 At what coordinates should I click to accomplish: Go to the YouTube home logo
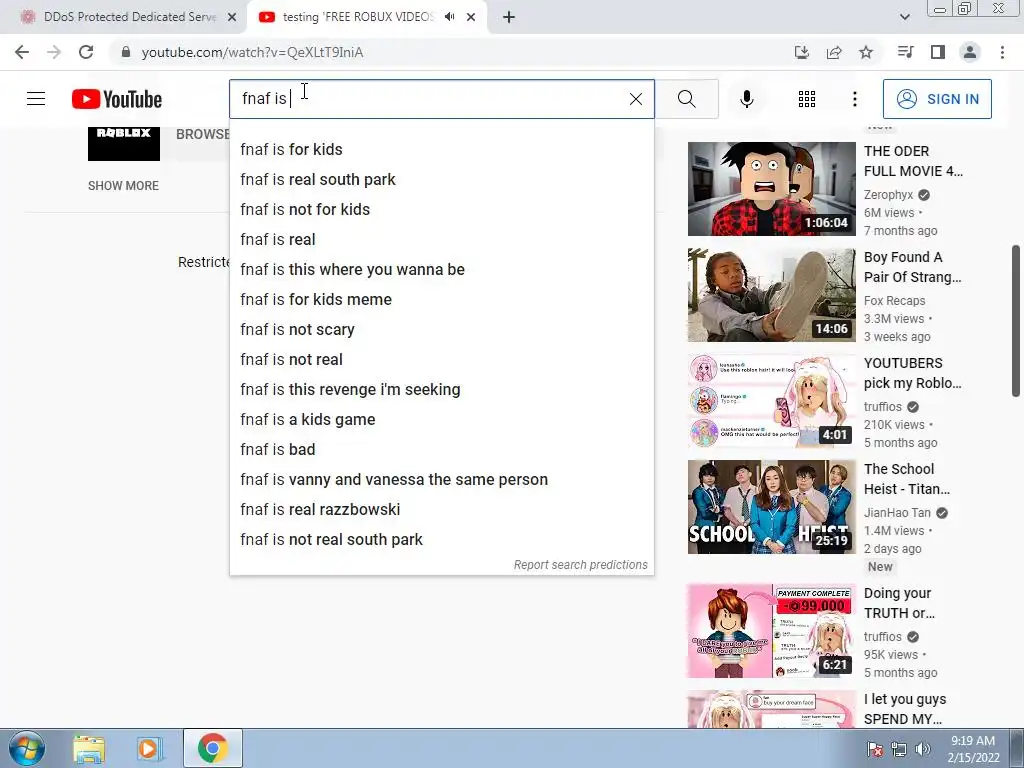(x=117, y=99)
